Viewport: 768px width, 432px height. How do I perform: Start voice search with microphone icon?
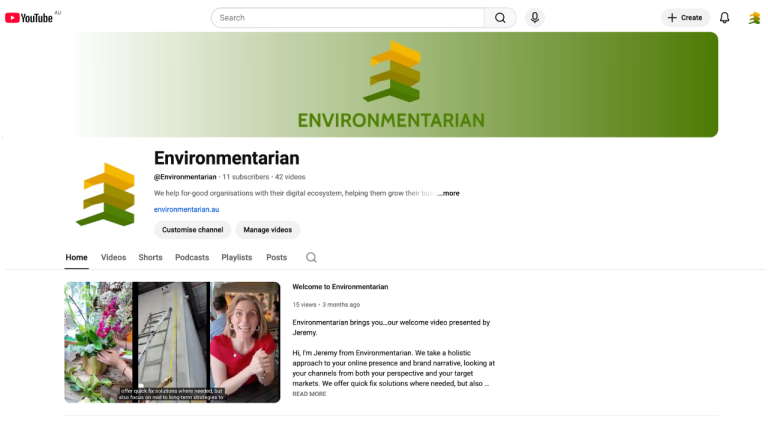535,18
